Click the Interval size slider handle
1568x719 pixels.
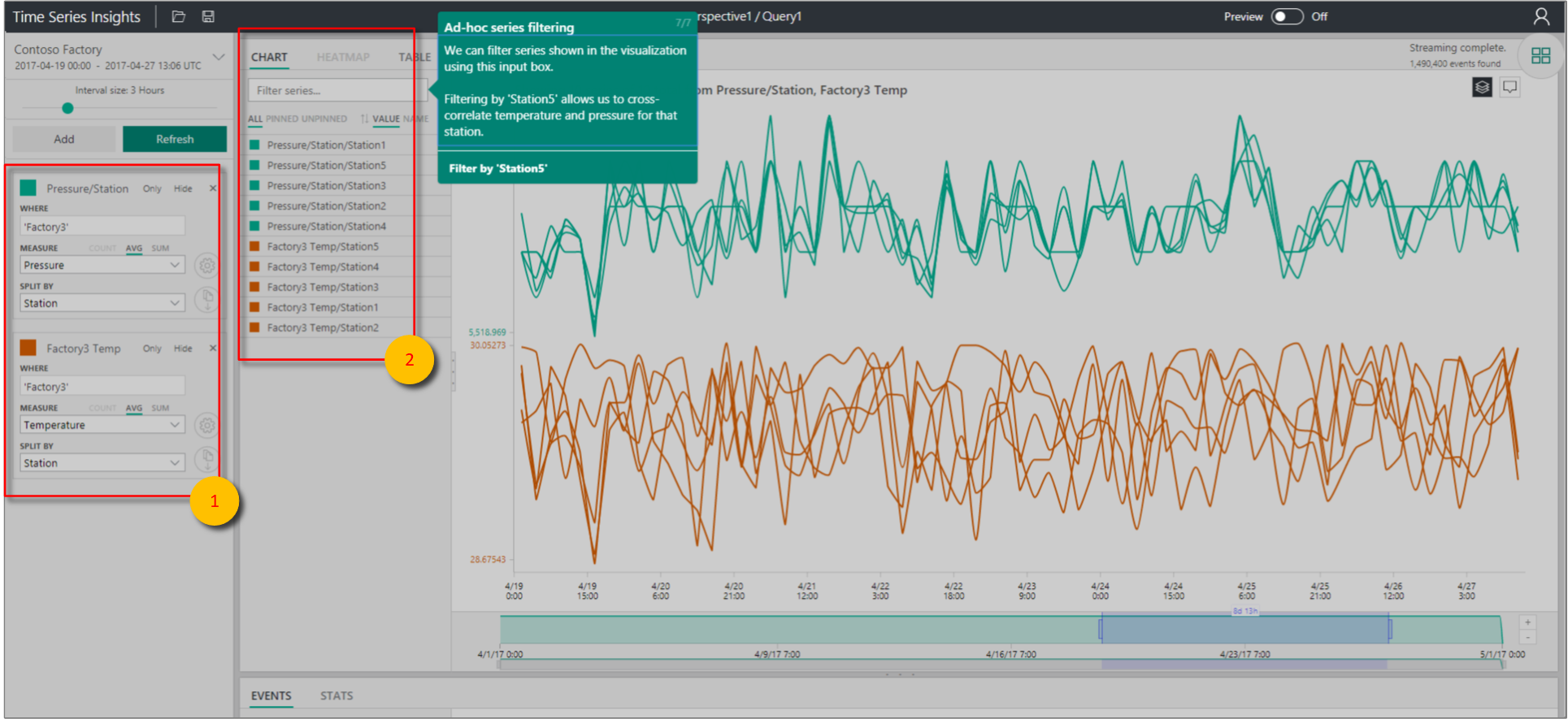coord(68,108)
